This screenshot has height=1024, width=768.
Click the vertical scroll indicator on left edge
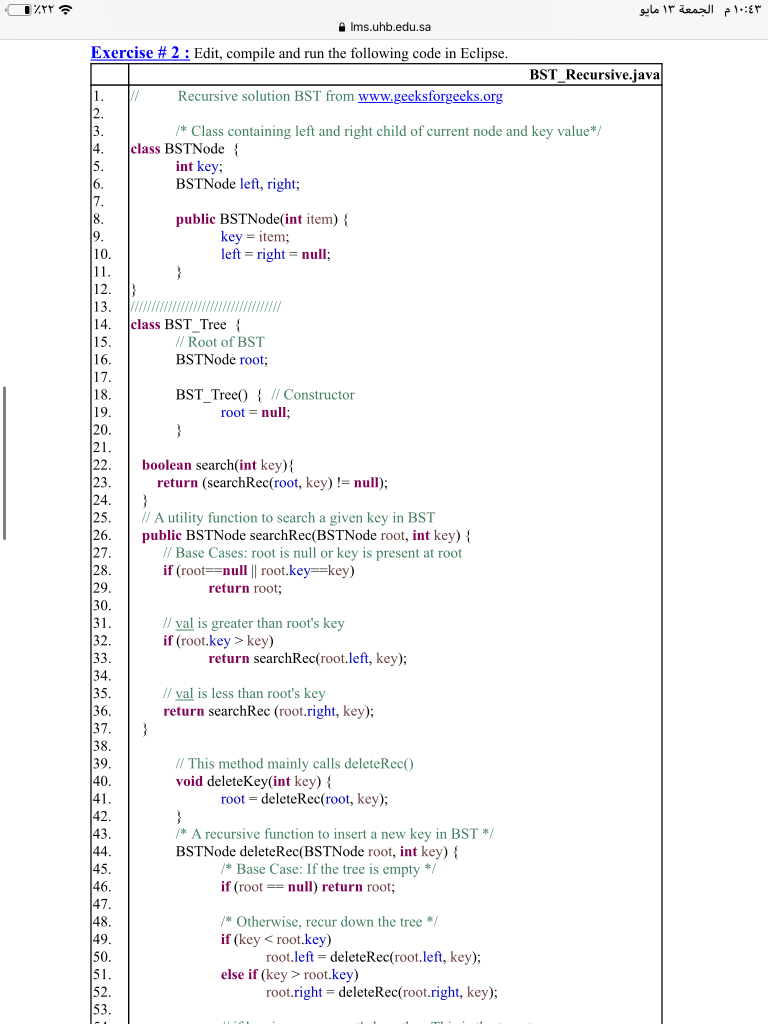(5, 463)
